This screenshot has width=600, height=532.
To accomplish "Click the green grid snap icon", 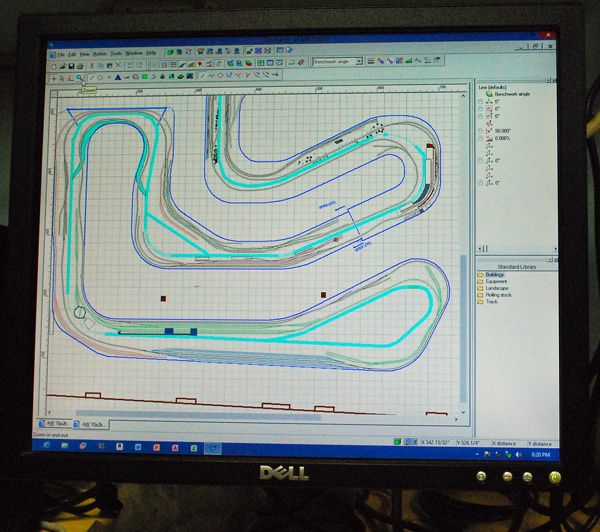I will [261, 63].
